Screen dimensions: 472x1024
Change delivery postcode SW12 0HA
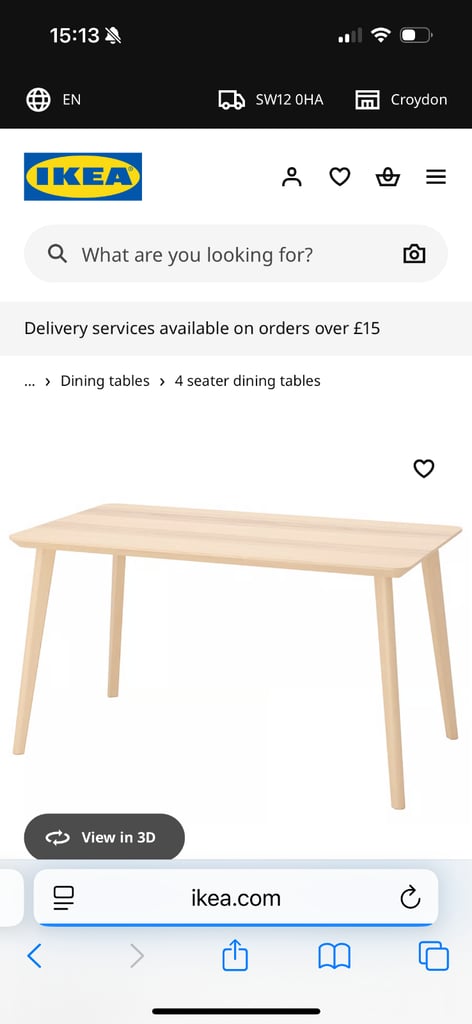point(270,100)
